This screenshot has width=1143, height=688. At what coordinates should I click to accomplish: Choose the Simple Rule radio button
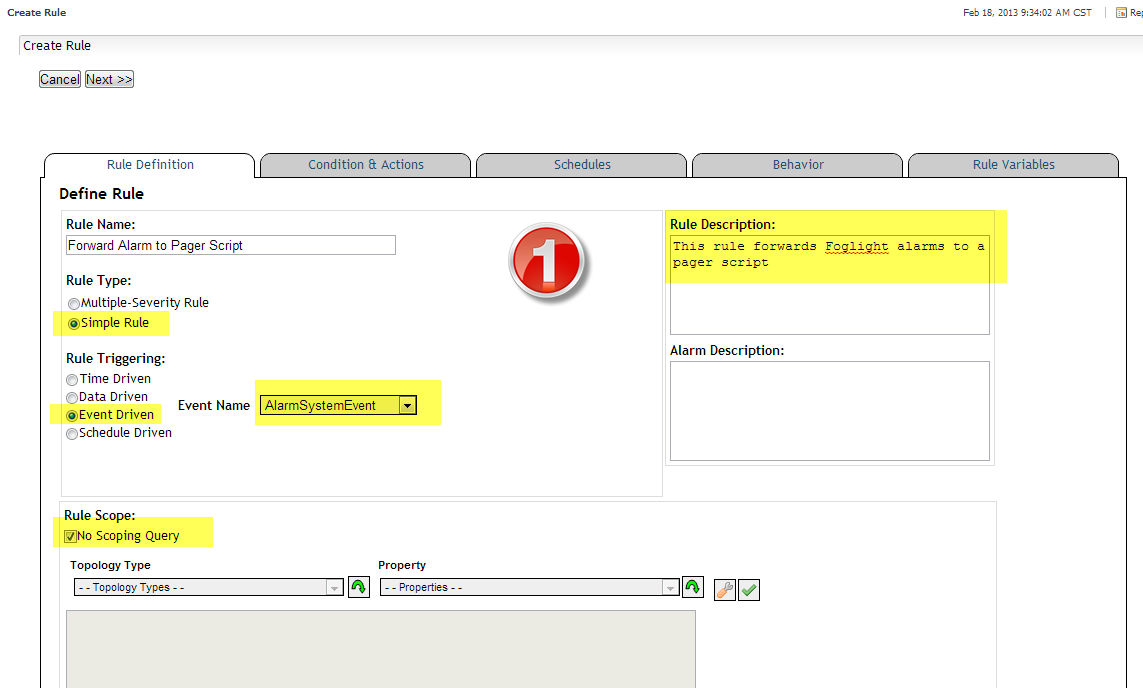click(73, 323)
